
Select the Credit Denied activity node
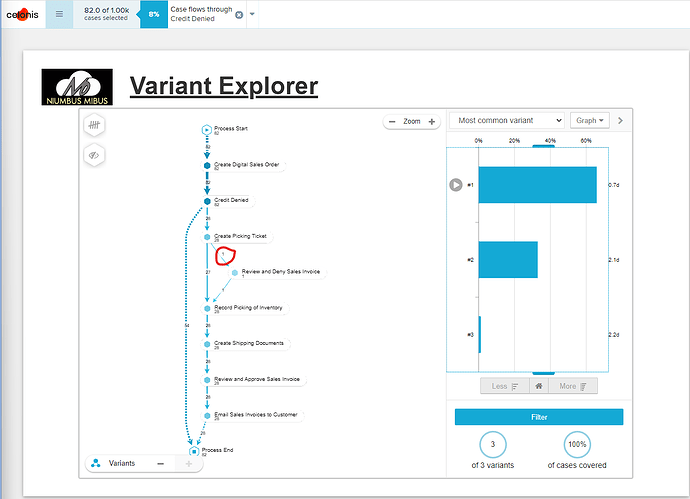207,201
